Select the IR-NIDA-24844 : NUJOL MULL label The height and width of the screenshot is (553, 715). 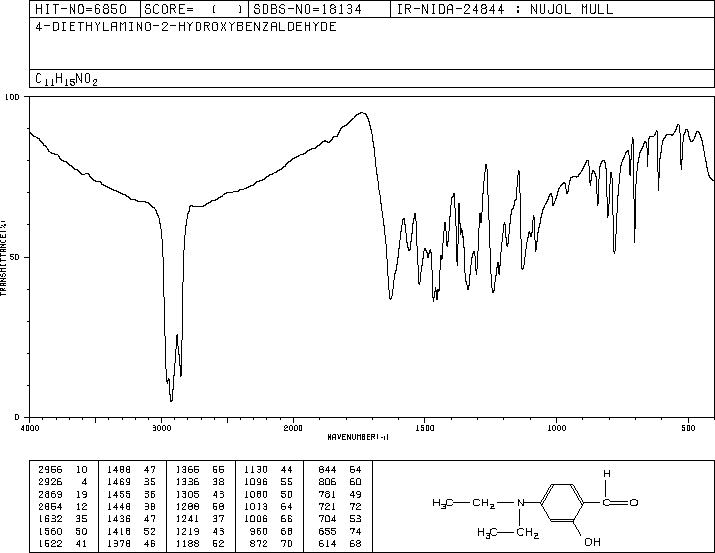(x=505, y=9)
